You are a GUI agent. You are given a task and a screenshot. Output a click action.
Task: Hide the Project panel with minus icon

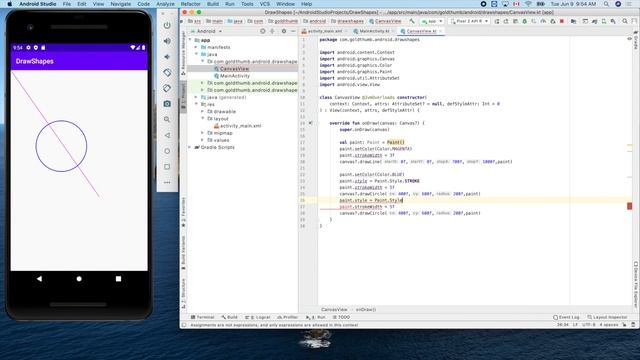[x=293, y=31]
